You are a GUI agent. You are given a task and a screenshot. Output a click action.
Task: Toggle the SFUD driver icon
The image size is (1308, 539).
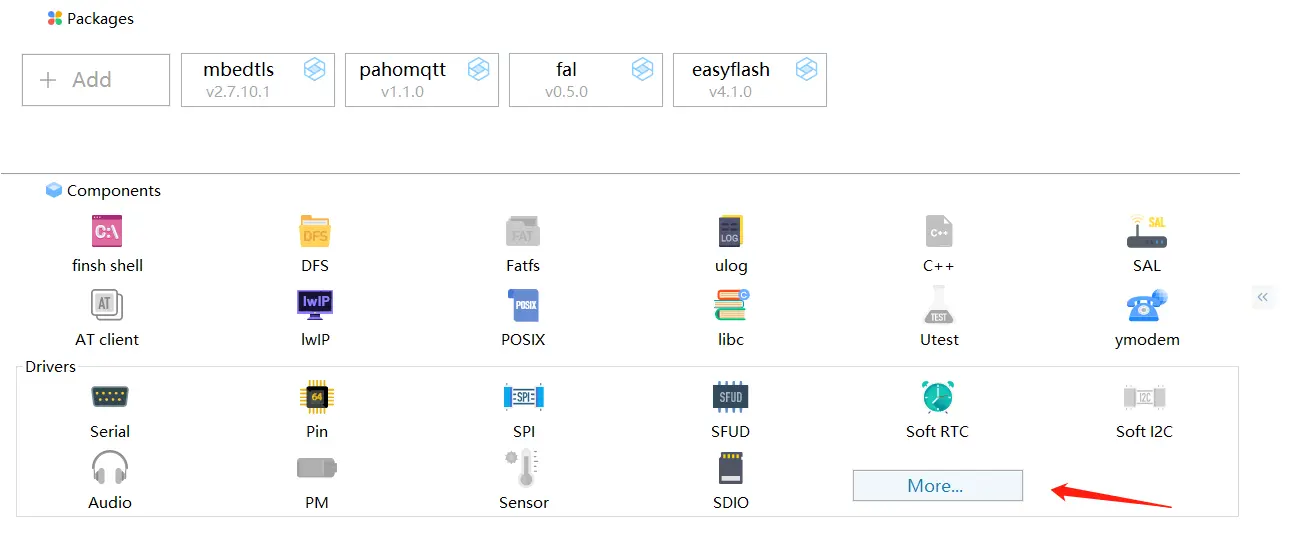[730, 397]
